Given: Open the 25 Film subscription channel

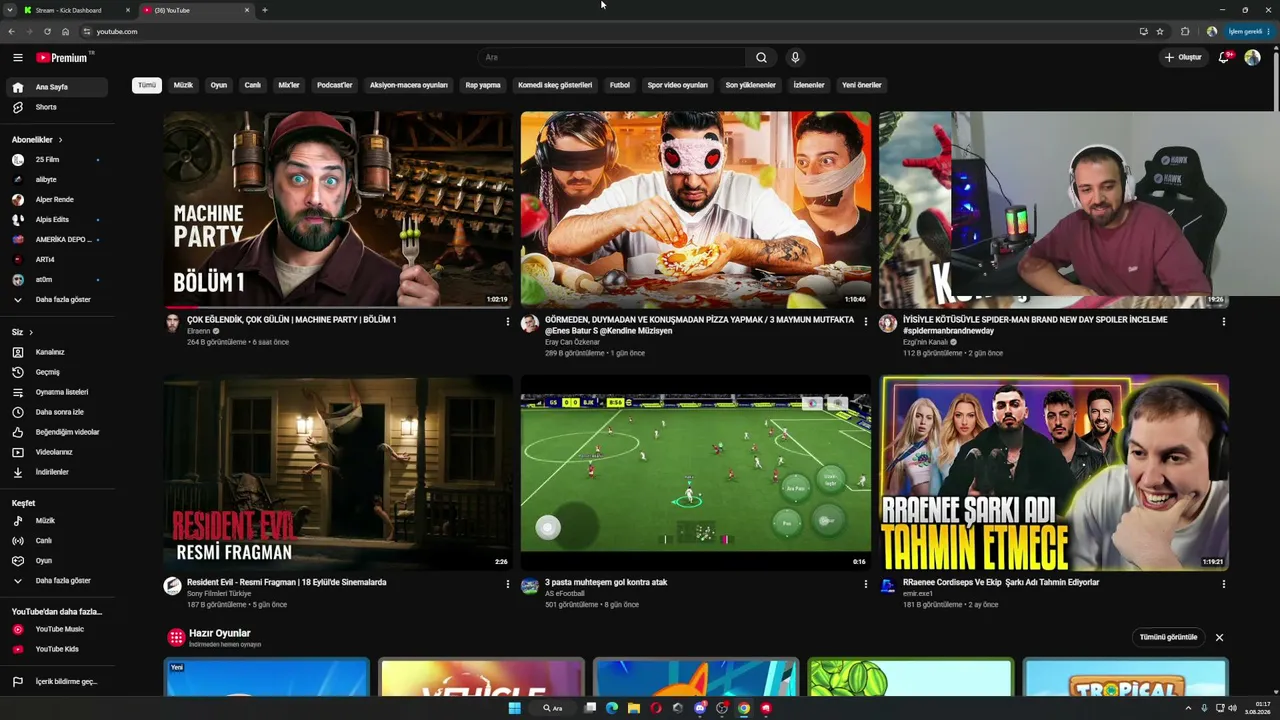Looking at the screenshot, I should (x=56, y=160).
